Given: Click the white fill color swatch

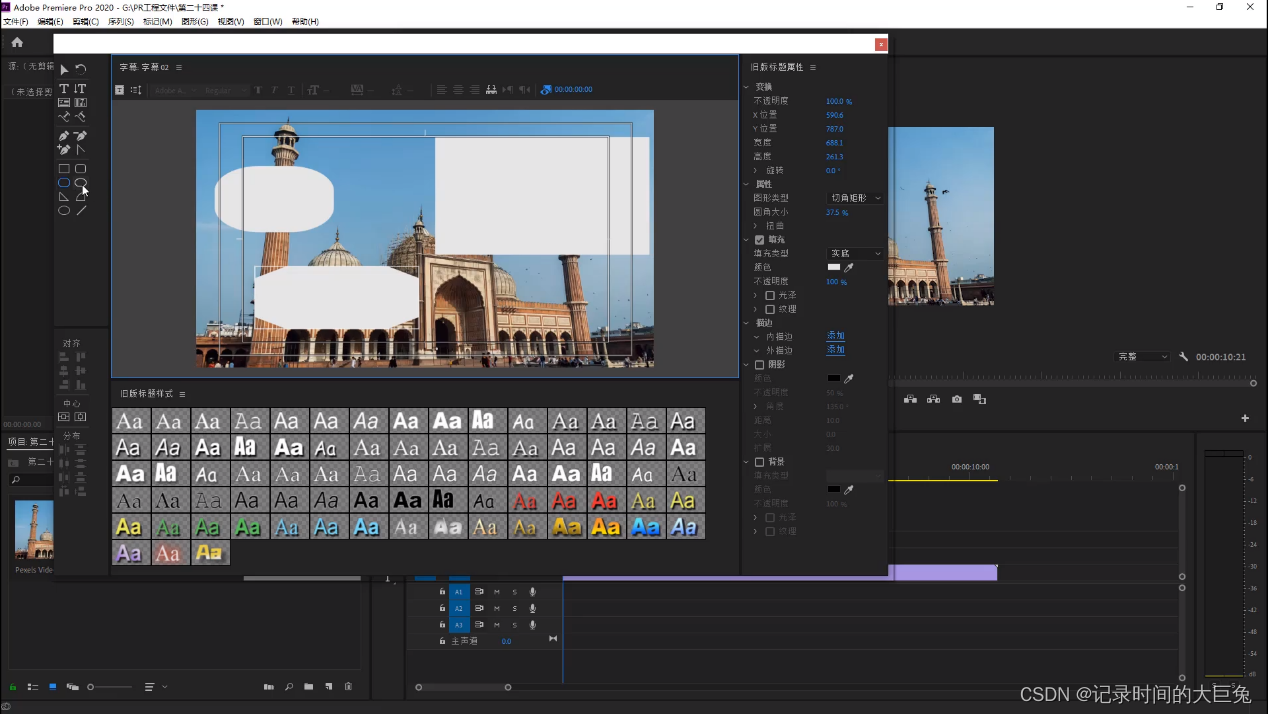Looking at the screenshot, I should pyautogui.click(x=834, y=268).
